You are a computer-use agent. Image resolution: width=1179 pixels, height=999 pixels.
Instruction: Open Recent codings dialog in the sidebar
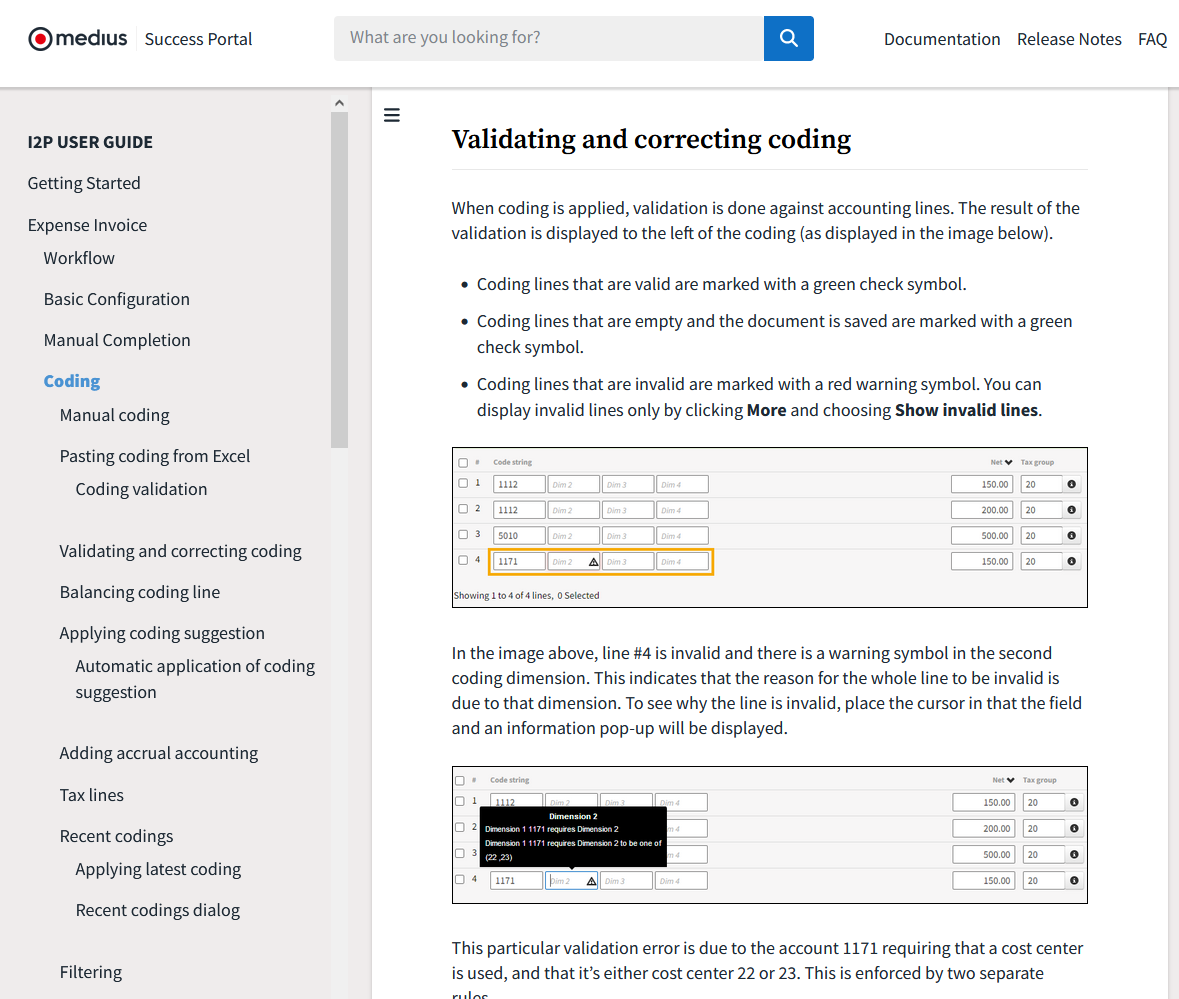158,910
